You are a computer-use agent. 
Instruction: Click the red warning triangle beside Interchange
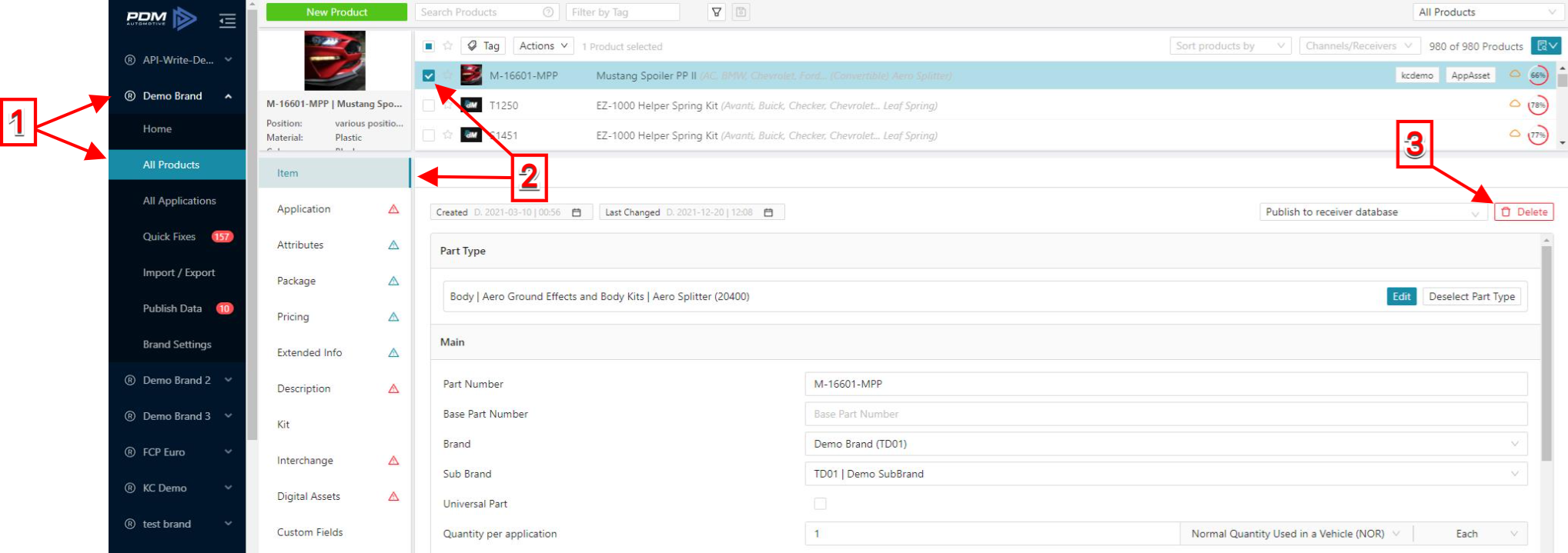point(393,461)
